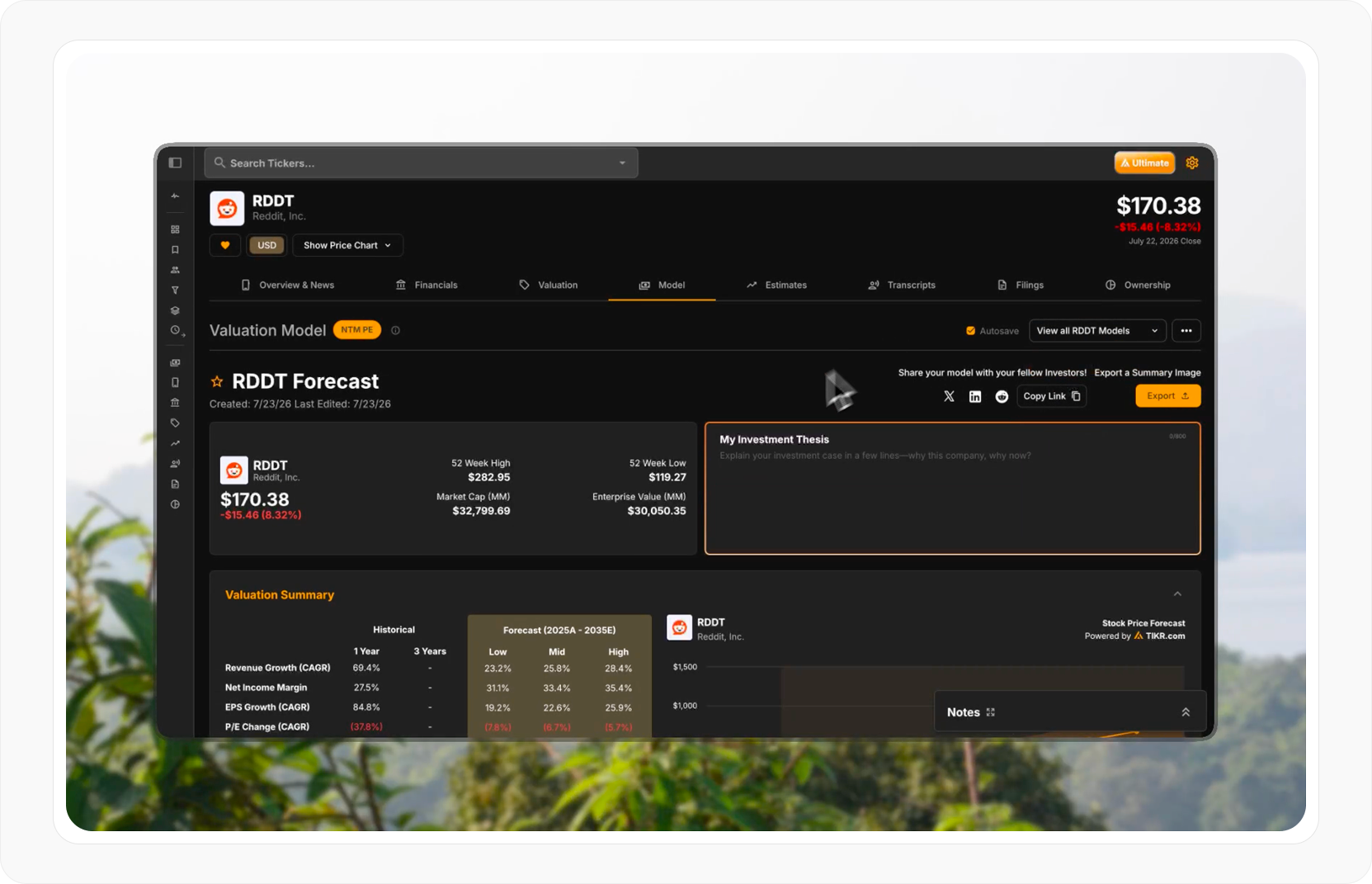Open the funnel screener icon in sidebar
This screenshot has height=884, width=1372.
coord(175,291)
